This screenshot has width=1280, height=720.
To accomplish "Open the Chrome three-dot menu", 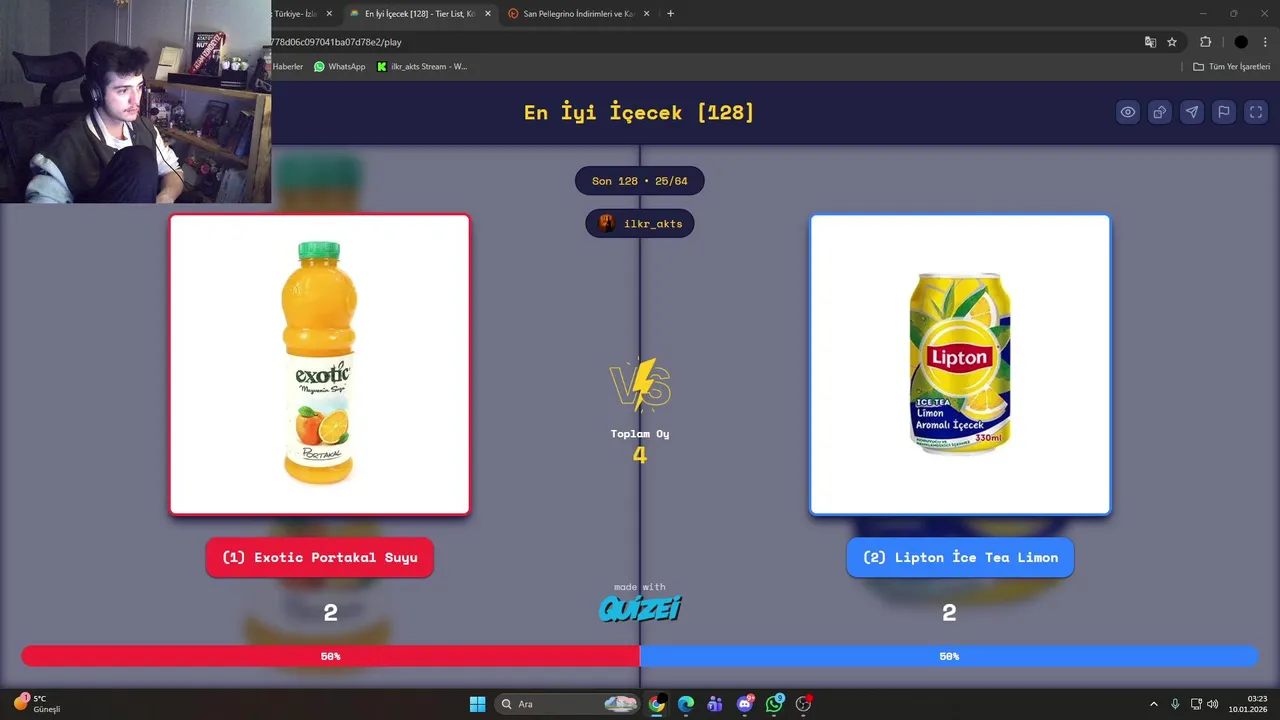I will pyautogui.click(x=1265, y=42).
